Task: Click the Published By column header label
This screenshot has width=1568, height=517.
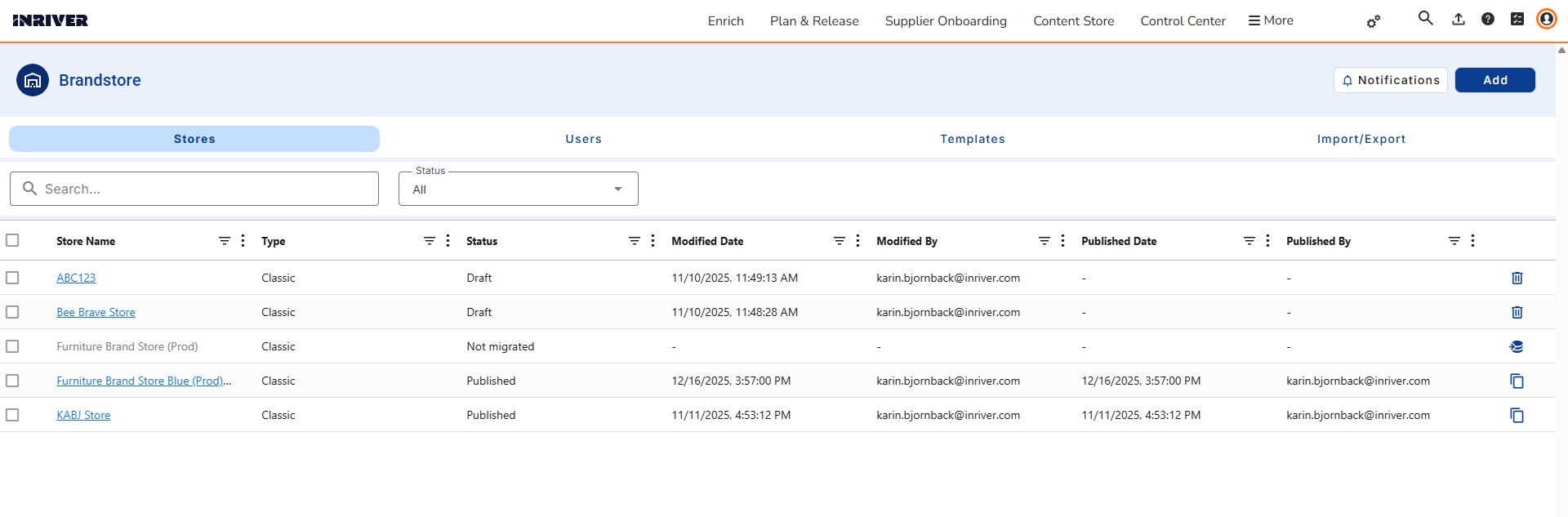Action: pos(1318,241)
